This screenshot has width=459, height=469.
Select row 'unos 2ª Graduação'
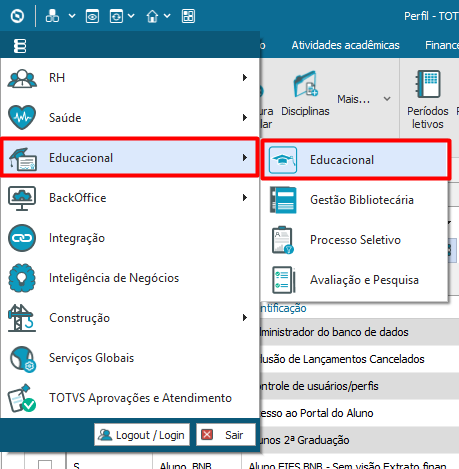pyautogui.click(x=359, y=440)
